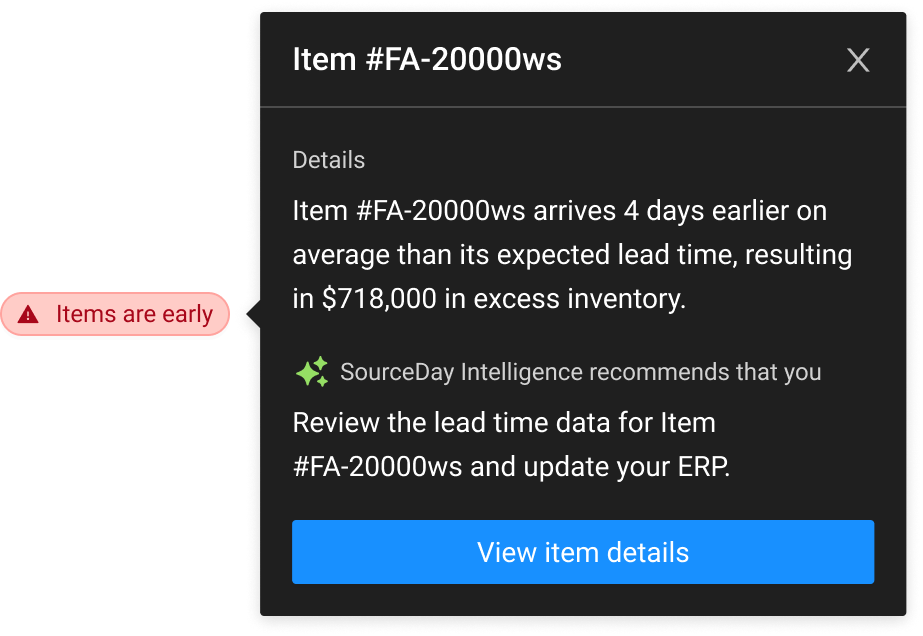
Task: Click the View item details button
Action: coord(583,552)
